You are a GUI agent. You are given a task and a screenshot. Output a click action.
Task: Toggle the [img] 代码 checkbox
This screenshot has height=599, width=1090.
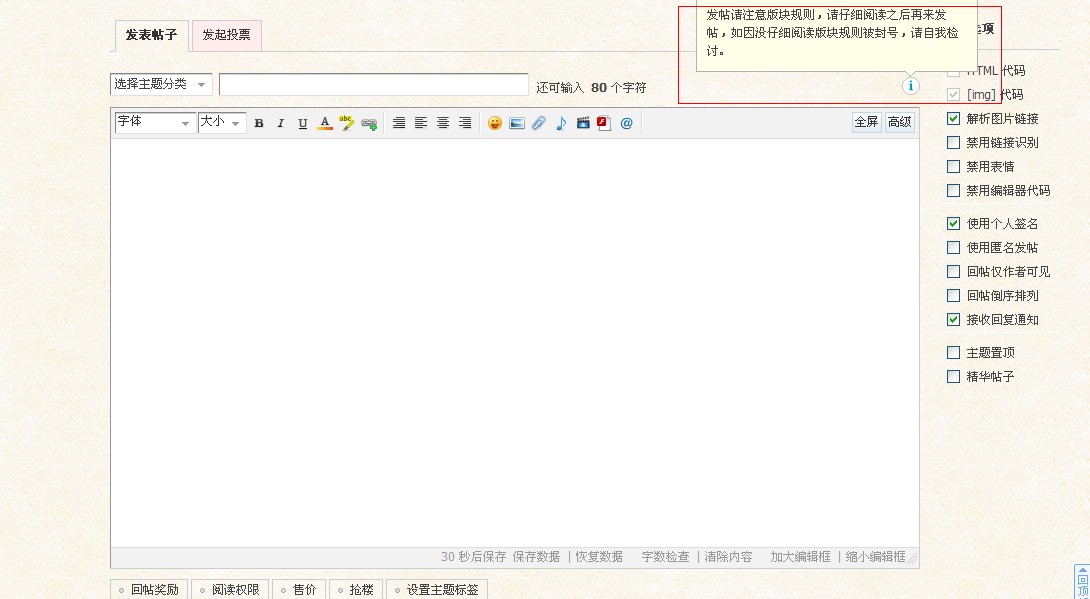[954, 95]
